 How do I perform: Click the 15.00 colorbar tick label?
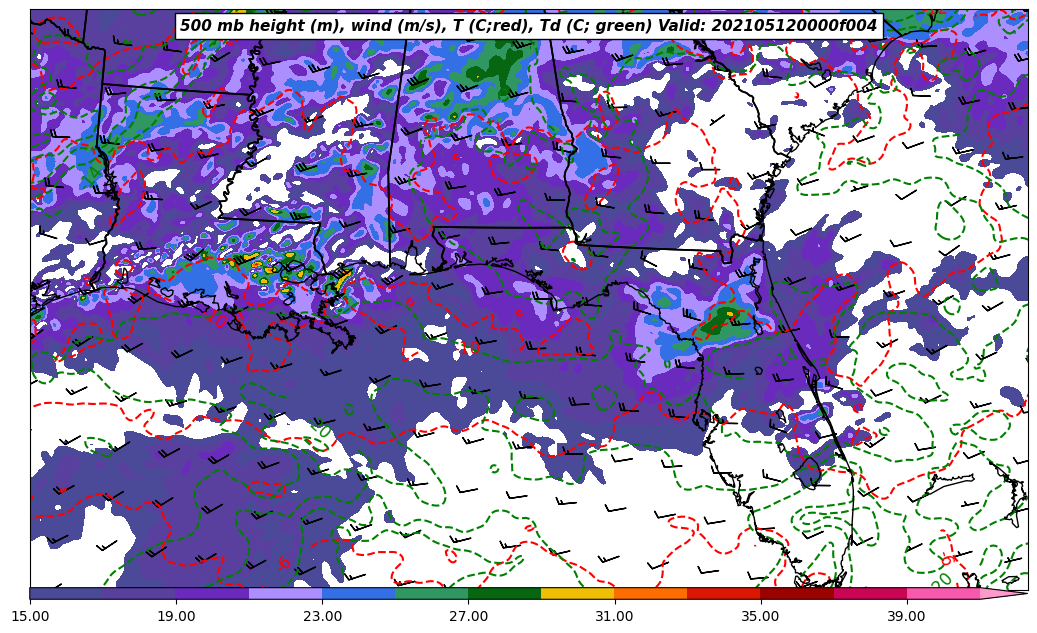(x=30, y=616)
